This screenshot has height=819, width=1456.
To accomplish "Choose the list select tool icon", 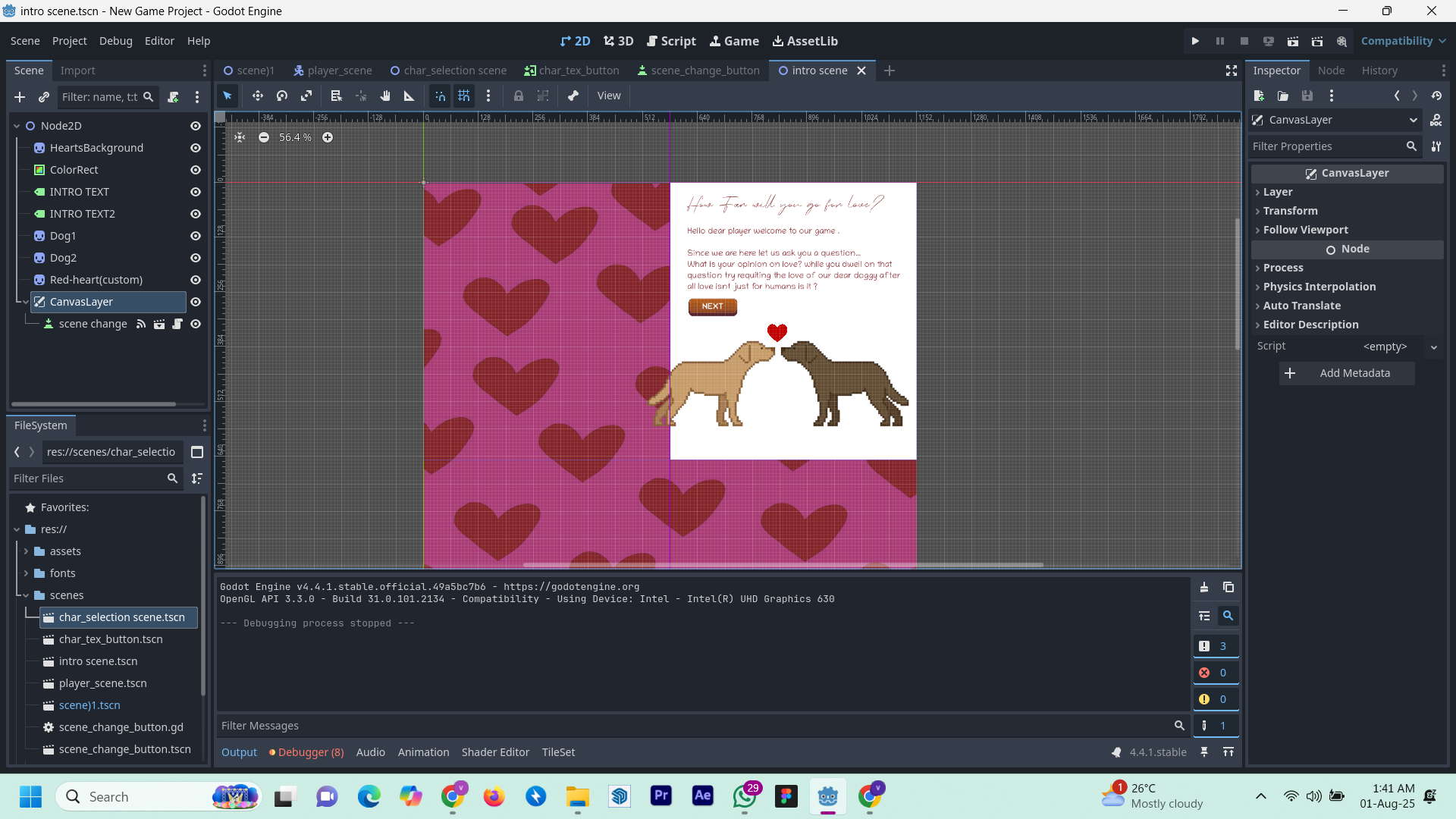I will [337, 96].
